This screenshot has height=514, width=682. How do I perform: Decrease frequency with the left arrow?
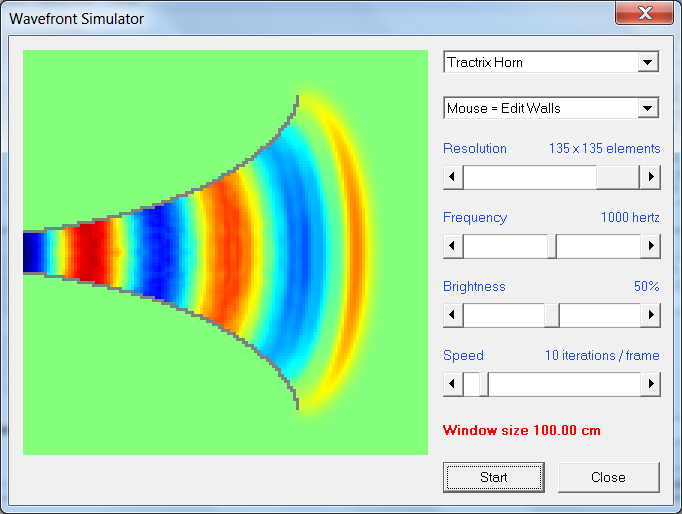point(453,246)
